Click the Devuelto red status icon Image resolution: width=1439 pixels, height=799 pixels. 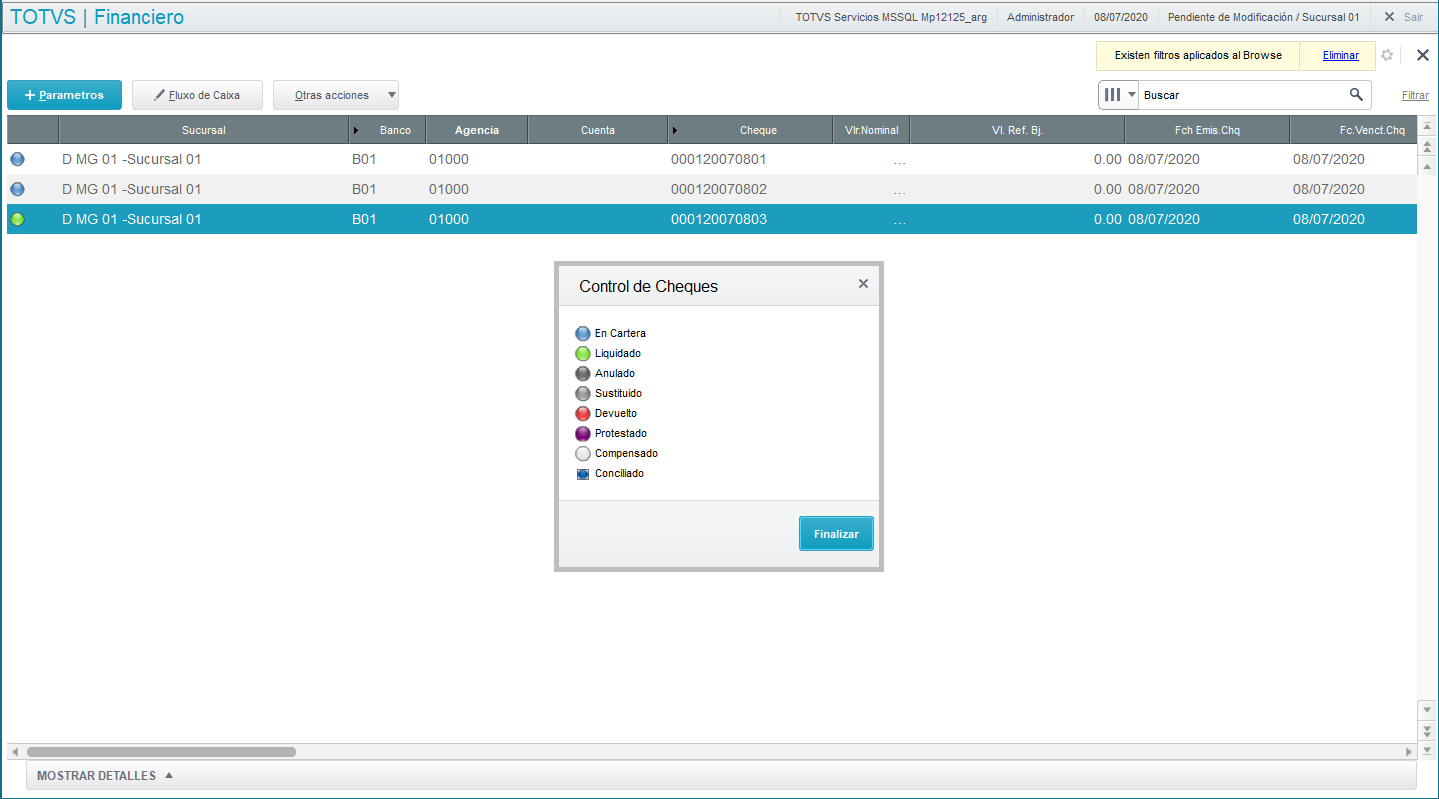tap(583, 414)
